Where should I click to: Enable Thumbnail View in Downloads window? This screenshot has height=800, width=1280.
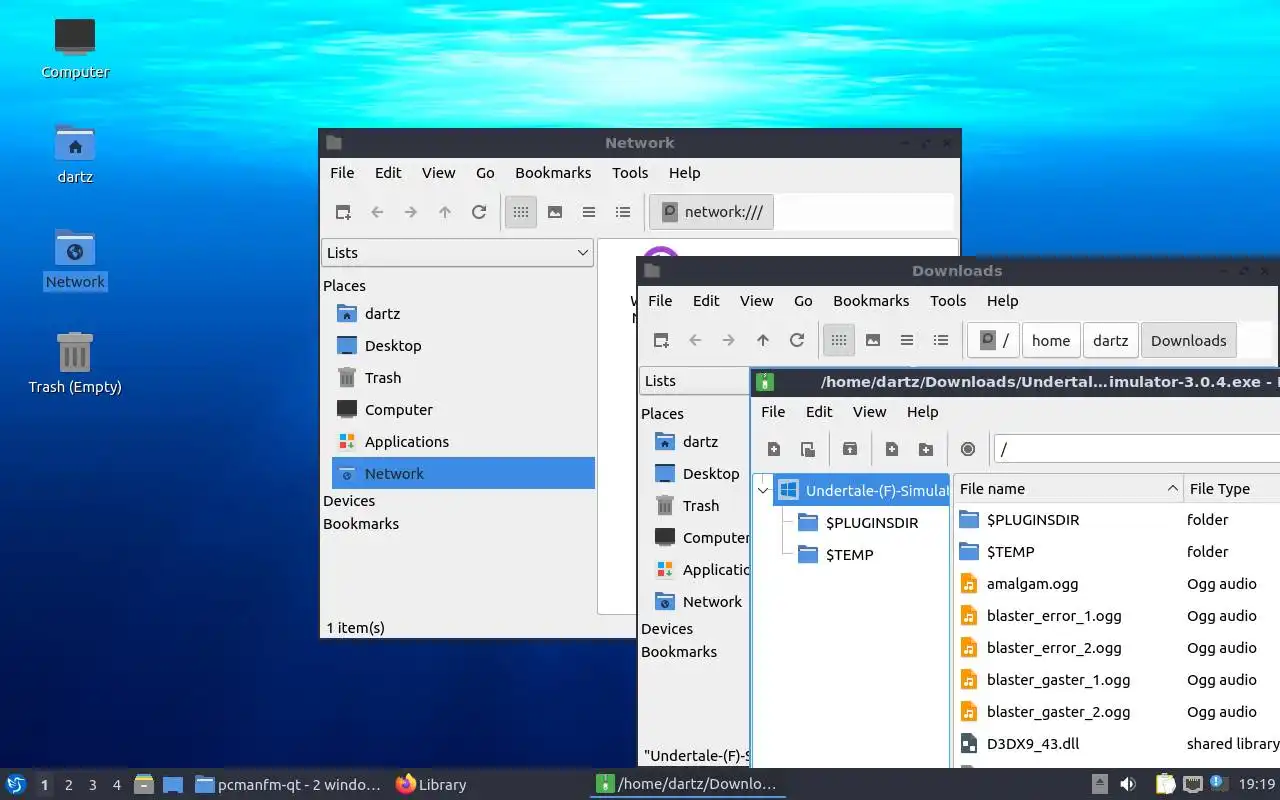click(x=873, y=340)
